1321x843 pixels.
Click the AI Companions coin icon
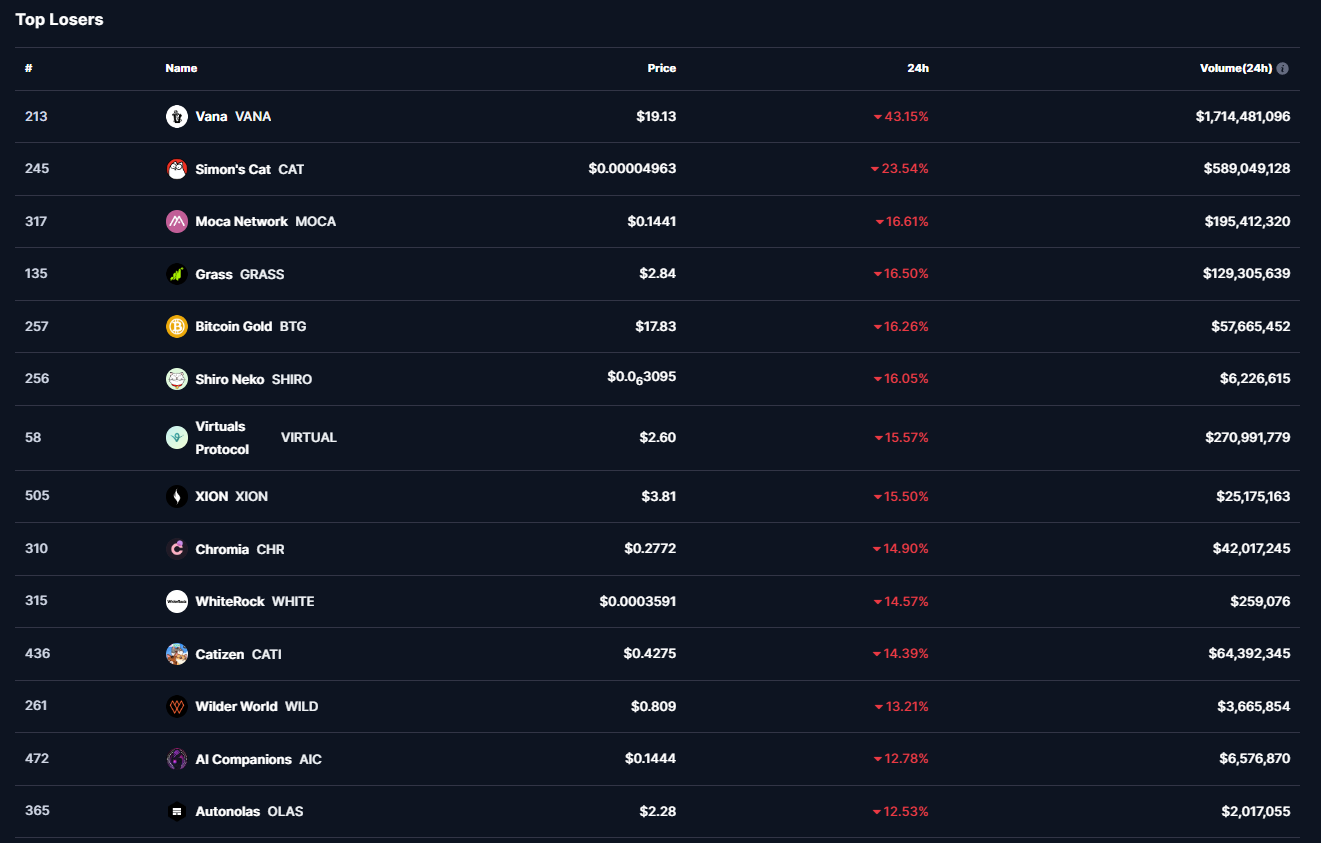coord(176,759)
